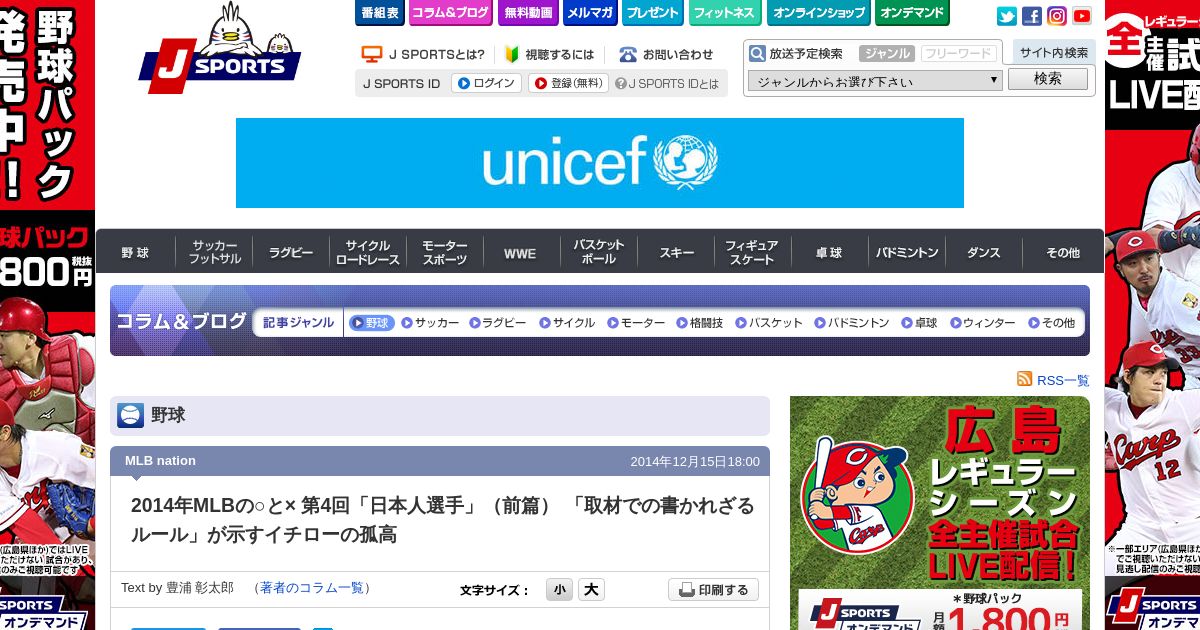This screenshot has height=630, width=1200.
Task: Click the J SPORTS logo
Action: 220,48
